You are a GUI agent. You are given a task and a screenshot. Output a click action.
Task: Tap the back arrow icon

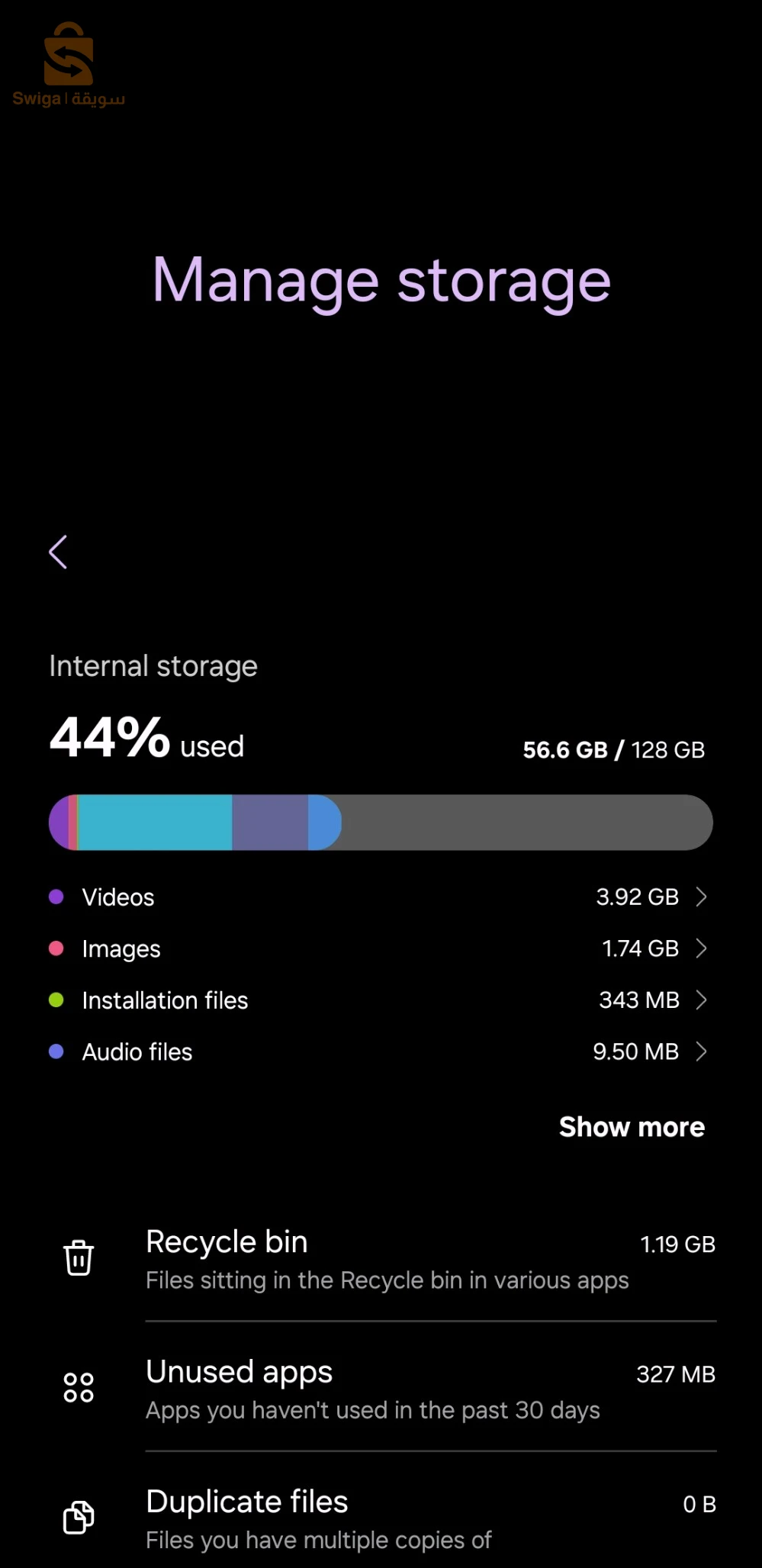58,552
